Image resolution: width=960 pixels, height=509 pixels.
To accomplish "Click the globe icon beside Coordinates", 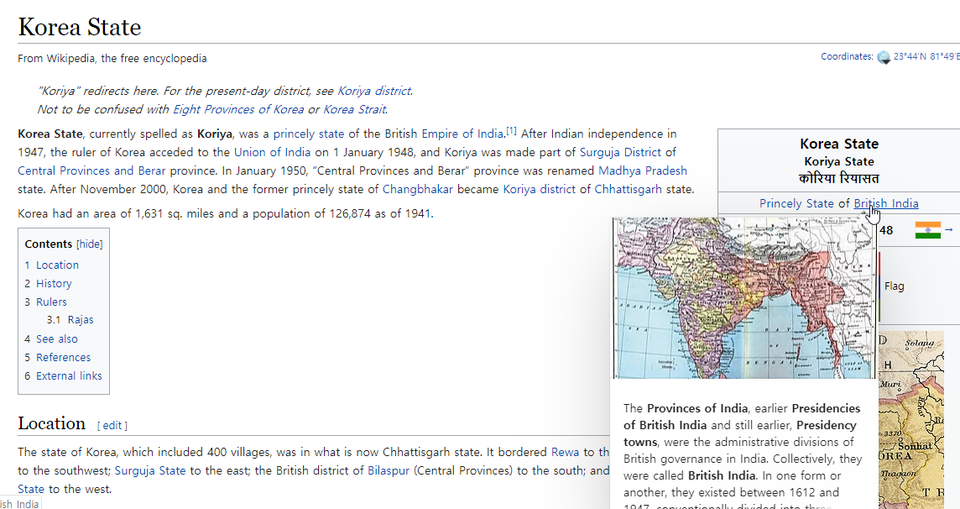I will point(883,57).
